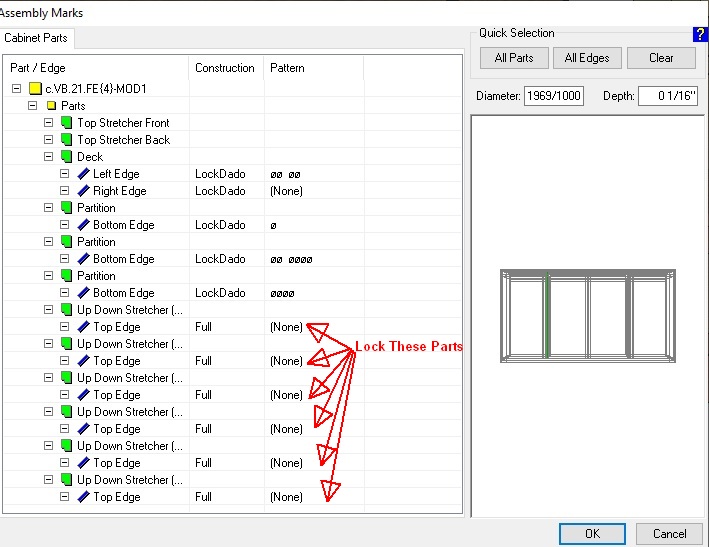Confirm with the OK button

click(x=592, y=533)
